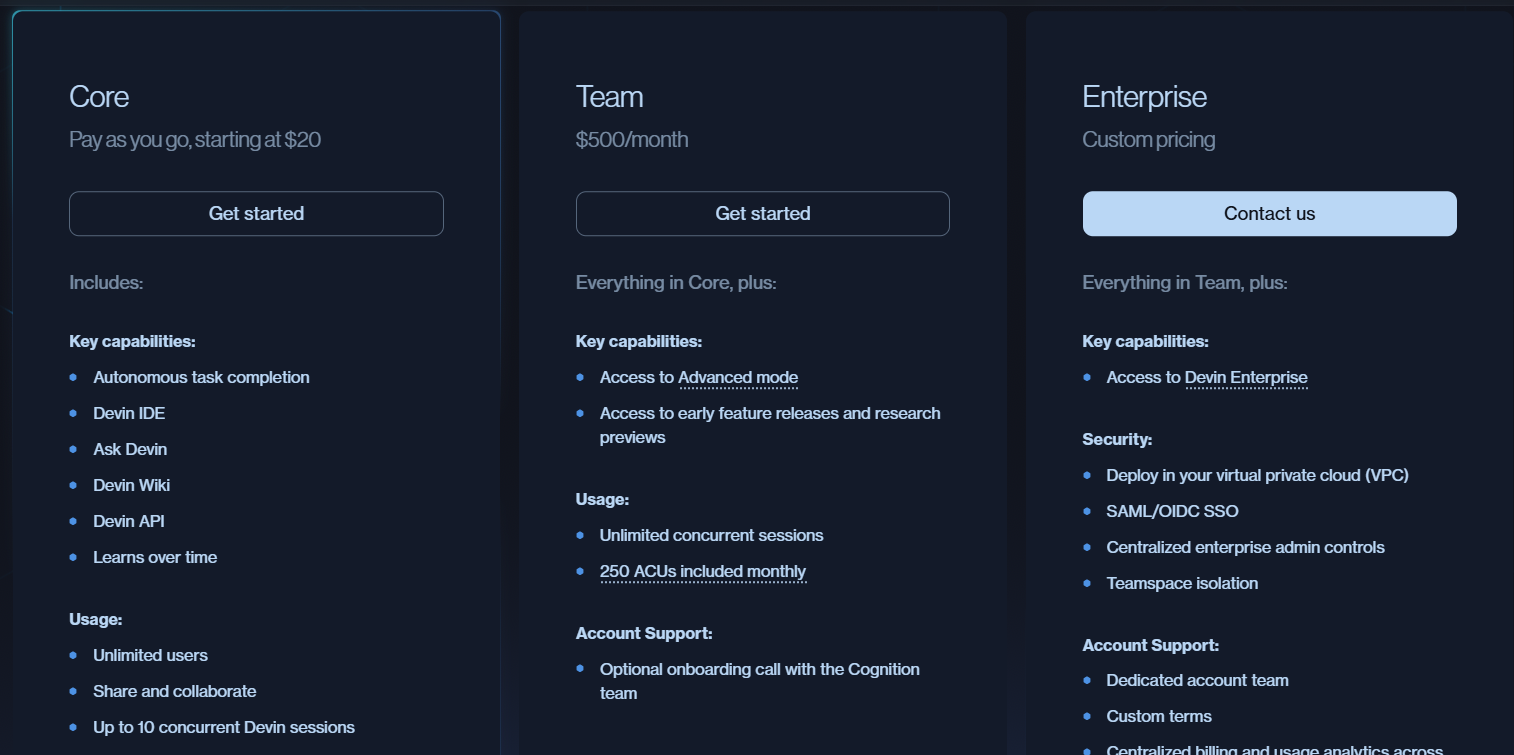Click the $500/month price text
The width and height of the screenshot is (1514, 755).
(x=632, y=140)
